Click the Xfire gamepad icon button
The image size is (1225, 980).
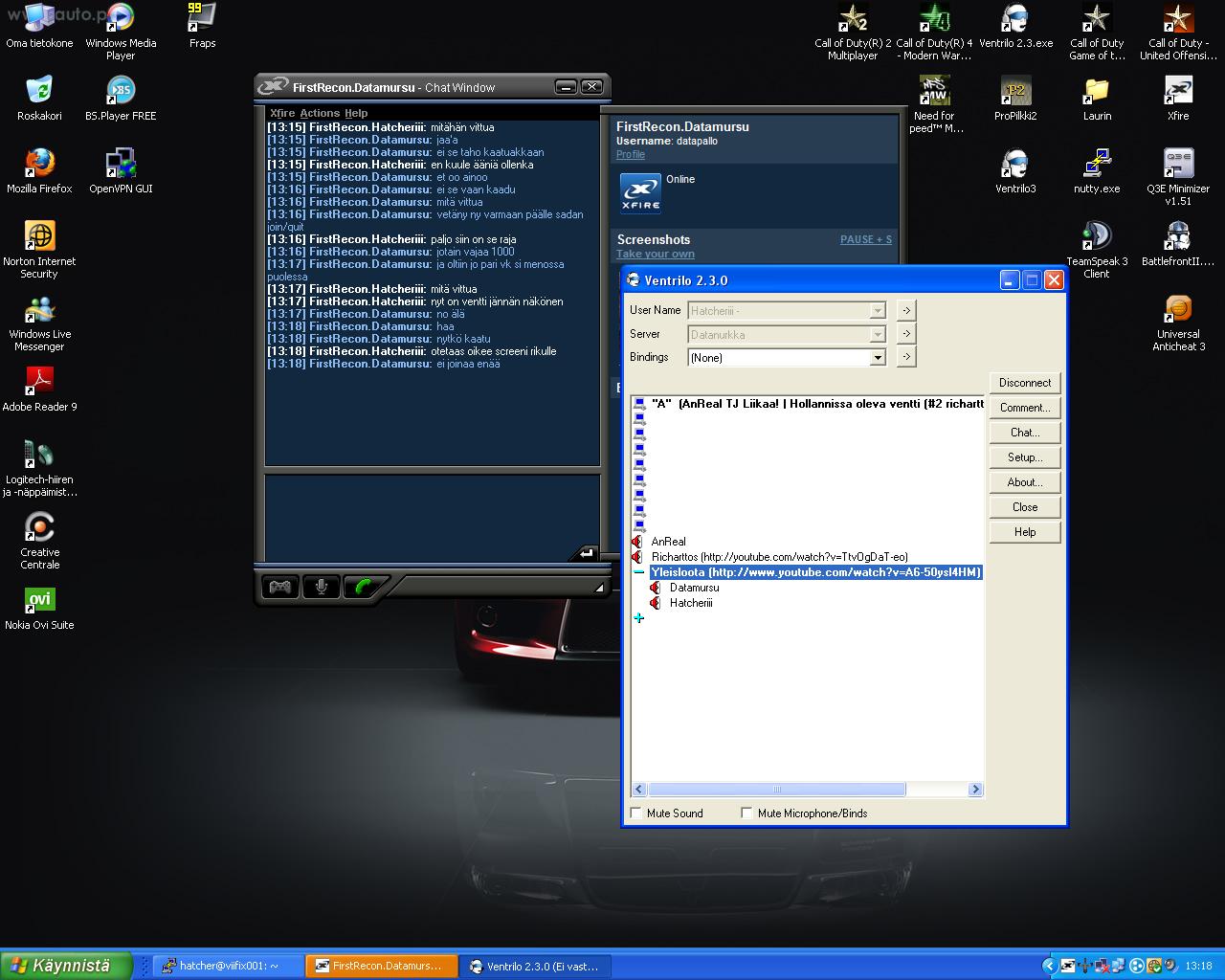279,587
